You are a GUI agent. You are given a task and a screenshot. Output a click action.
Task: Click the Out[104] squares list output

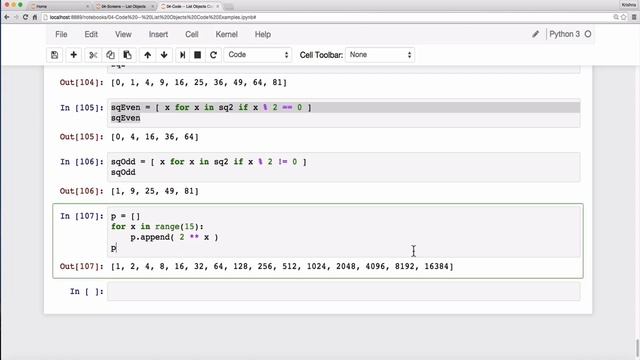coord(199,82)
